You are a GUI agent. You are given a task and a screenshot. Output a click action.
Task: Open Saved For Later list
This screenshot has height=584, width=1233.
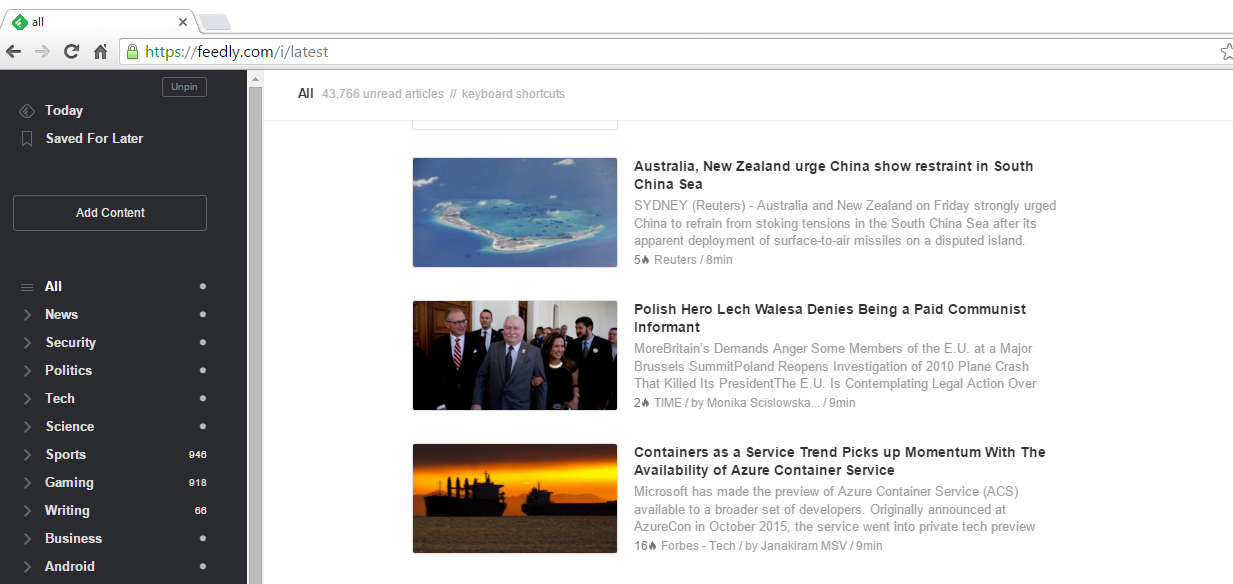click(x=94, y=139)
